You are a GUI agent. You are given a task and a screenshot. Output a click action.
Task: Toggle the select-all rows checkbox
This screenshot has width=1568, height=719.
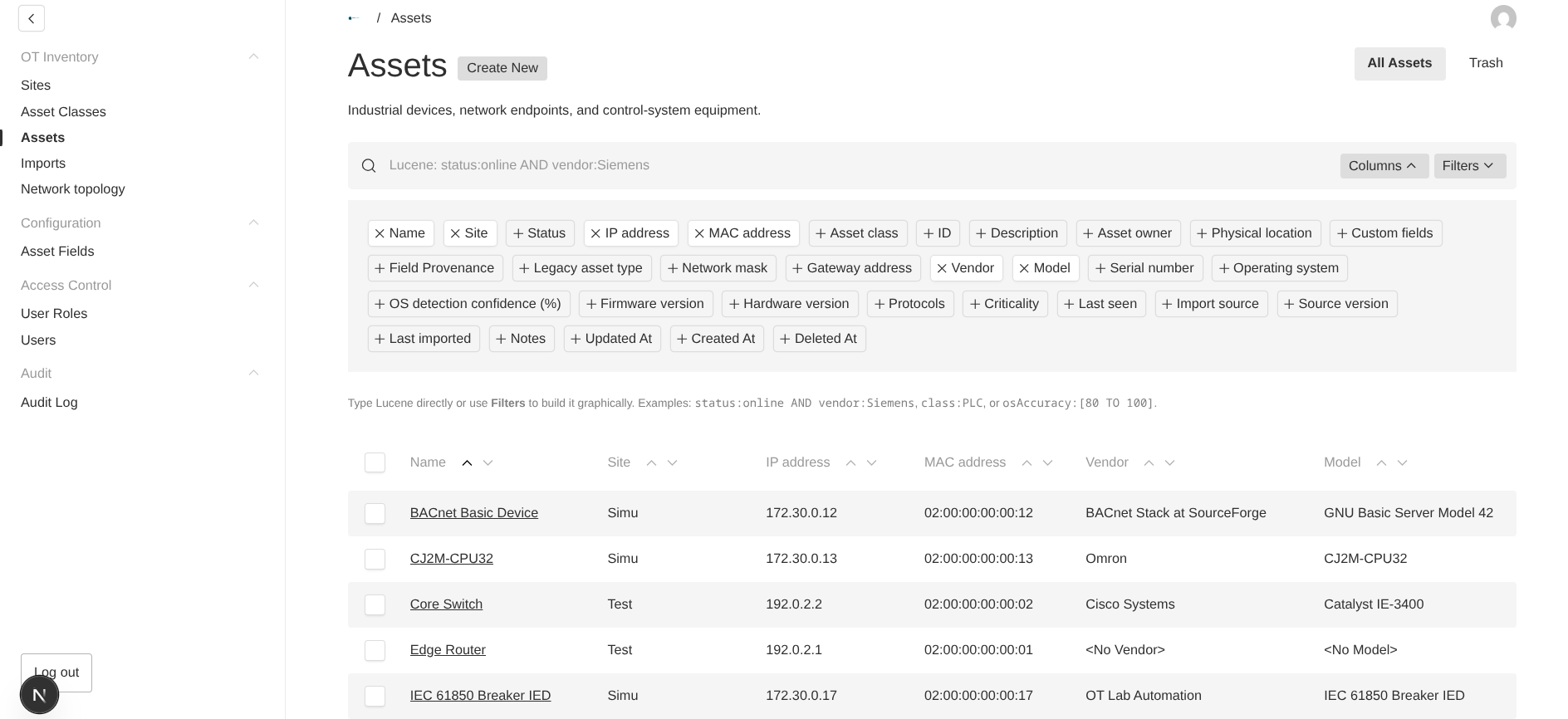[375, 462]
